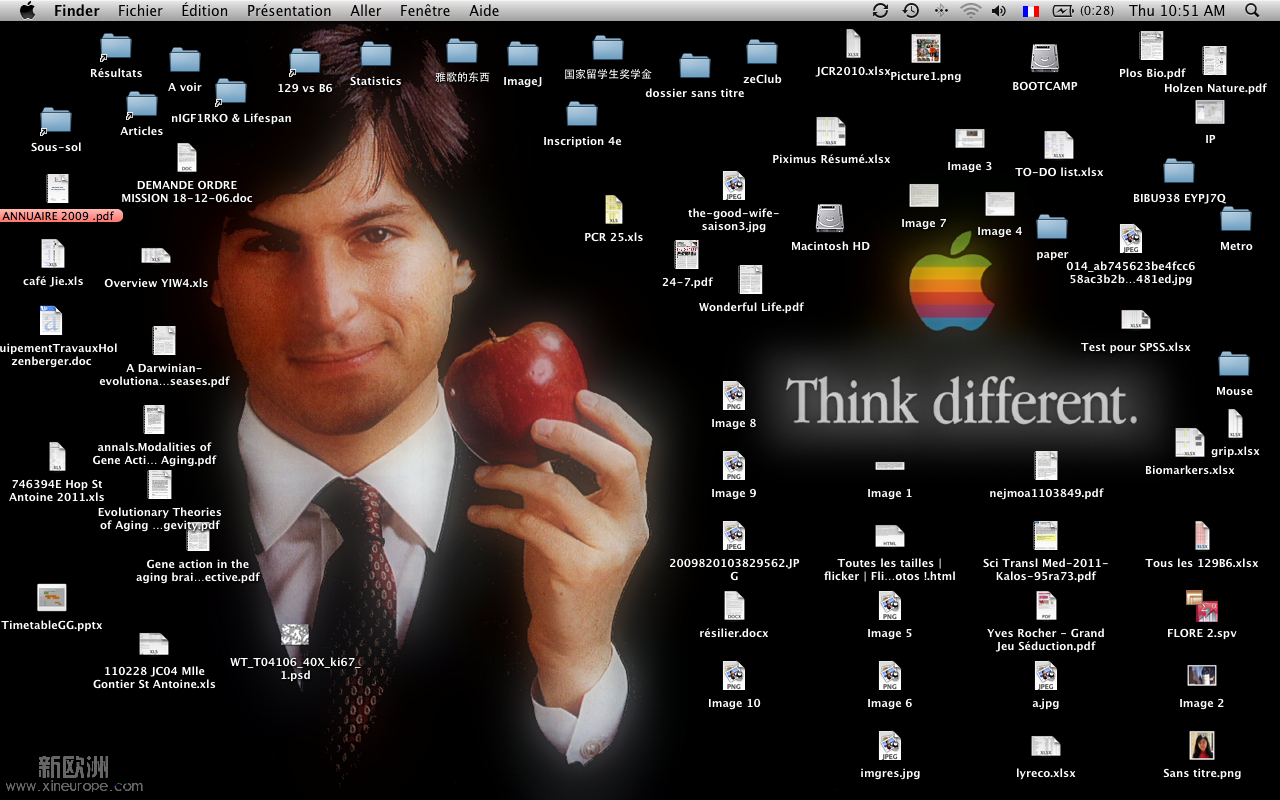Select the Holzen Nature.pdf file
The width and height of the screenshot is (1280, 800).
click(1215, 61)
